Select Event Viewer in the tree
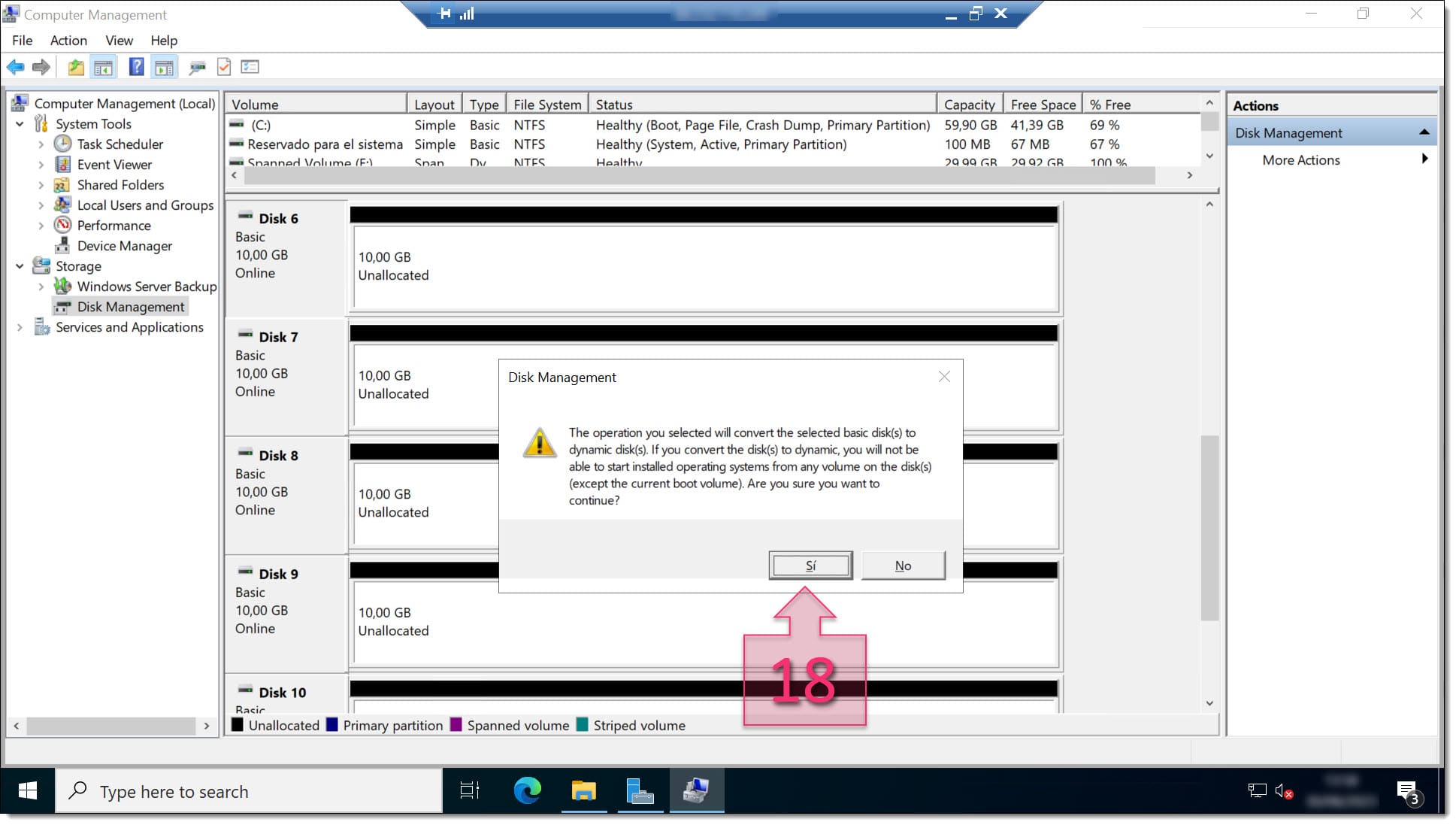Image resolution: width=1456 pixels, height=825 pixels. (114, 165)
